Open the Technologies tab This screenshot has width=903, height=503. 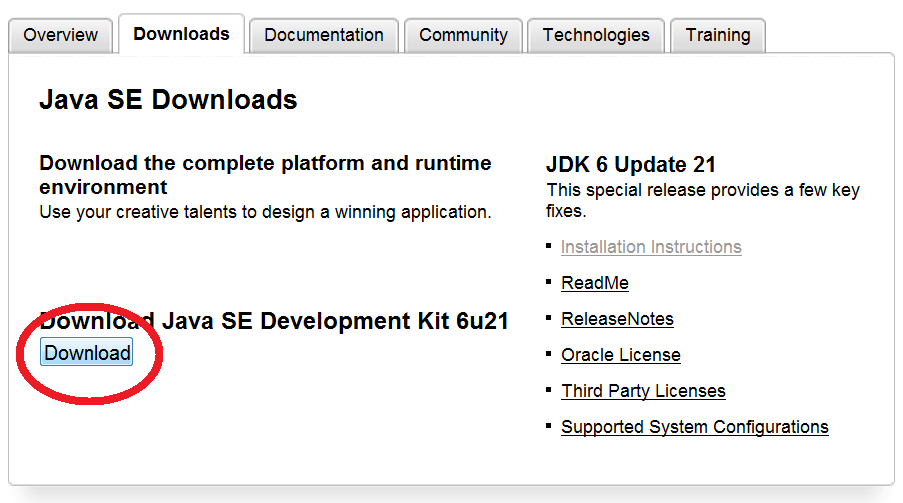(x=596, y=35)
